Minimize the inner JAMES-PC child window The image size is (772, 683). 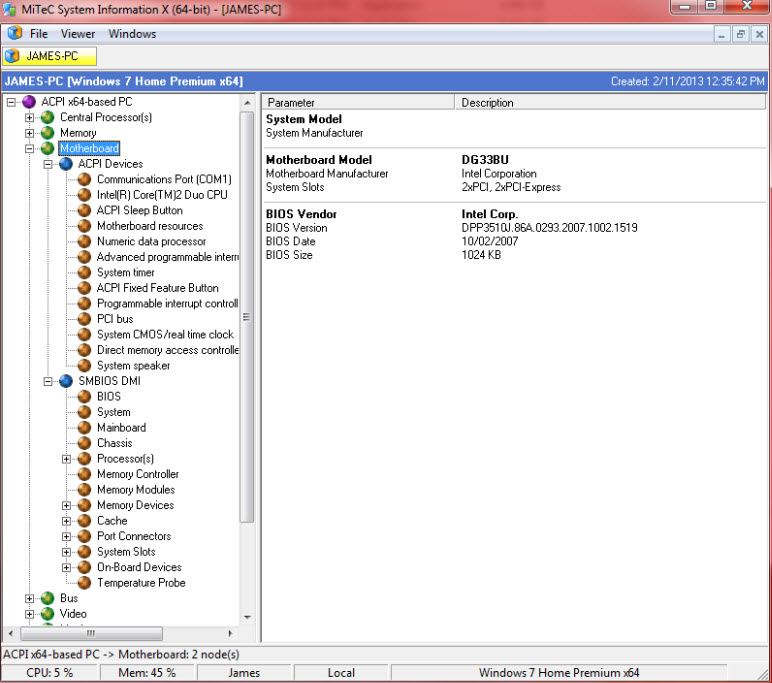tap(721, 34)
